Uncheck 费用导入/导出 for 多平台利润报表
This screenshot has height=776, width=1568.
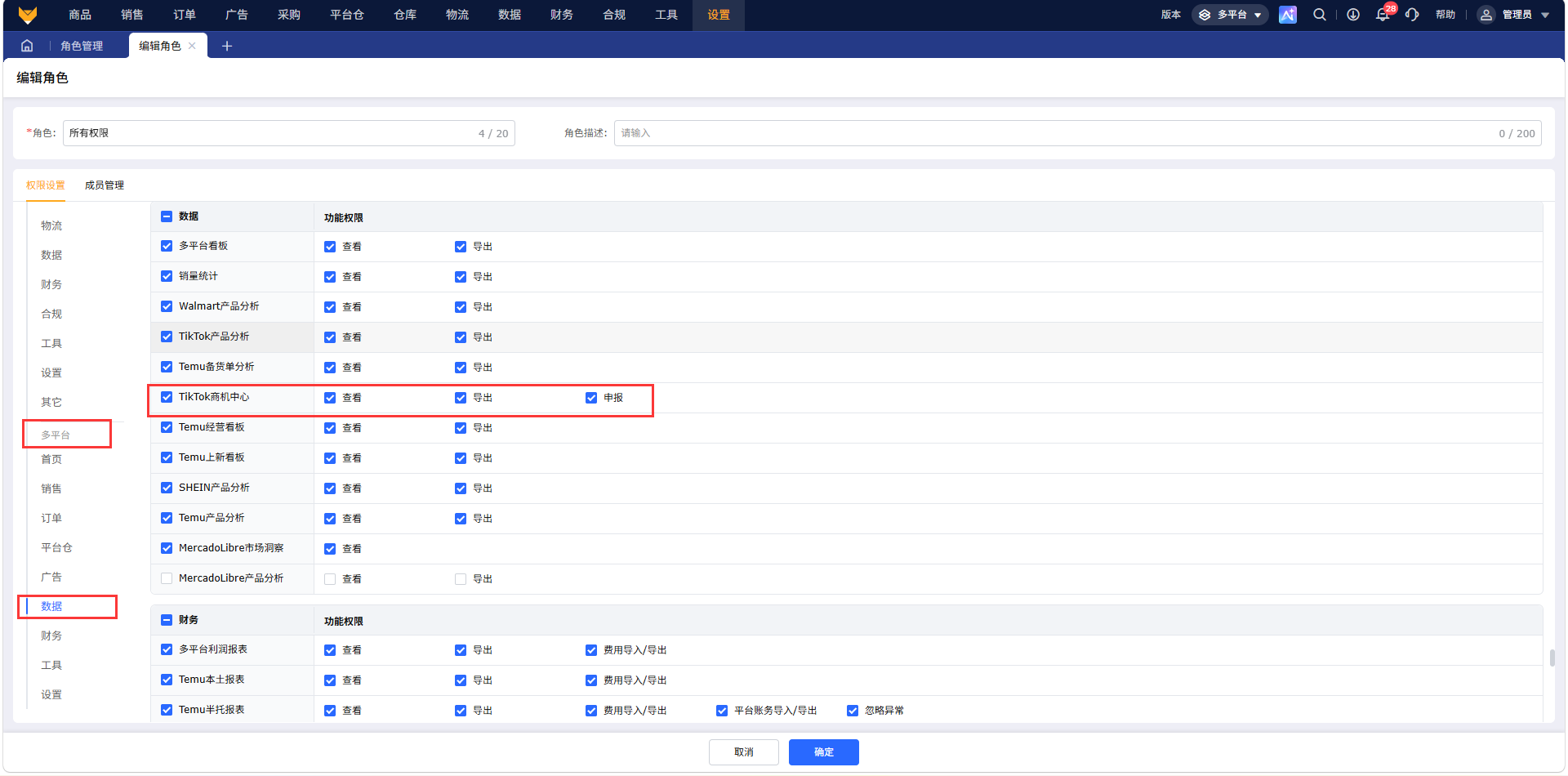[591, 650]
